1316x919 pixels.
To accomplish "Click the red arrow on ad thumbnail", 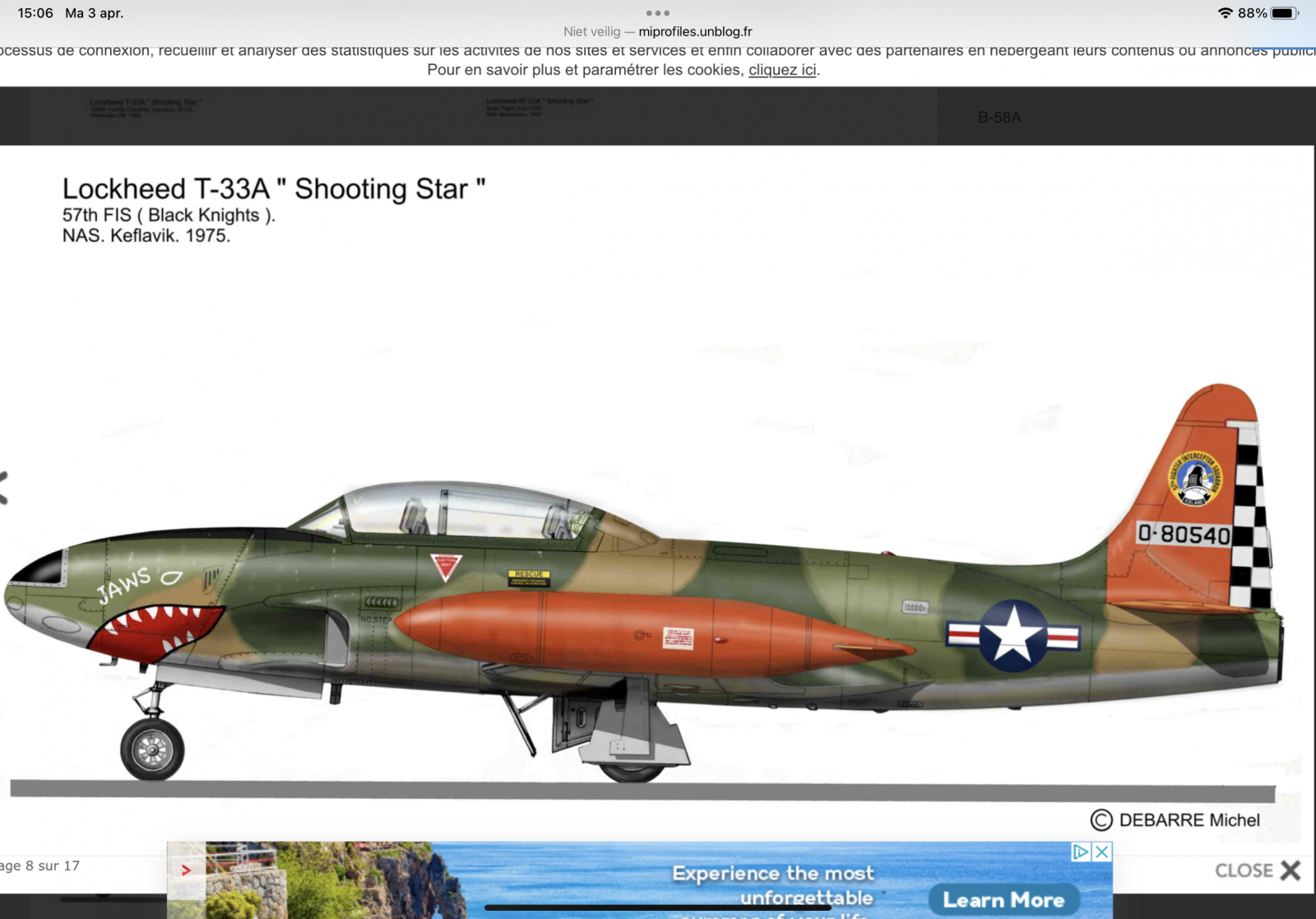I will tap(186, 870).
